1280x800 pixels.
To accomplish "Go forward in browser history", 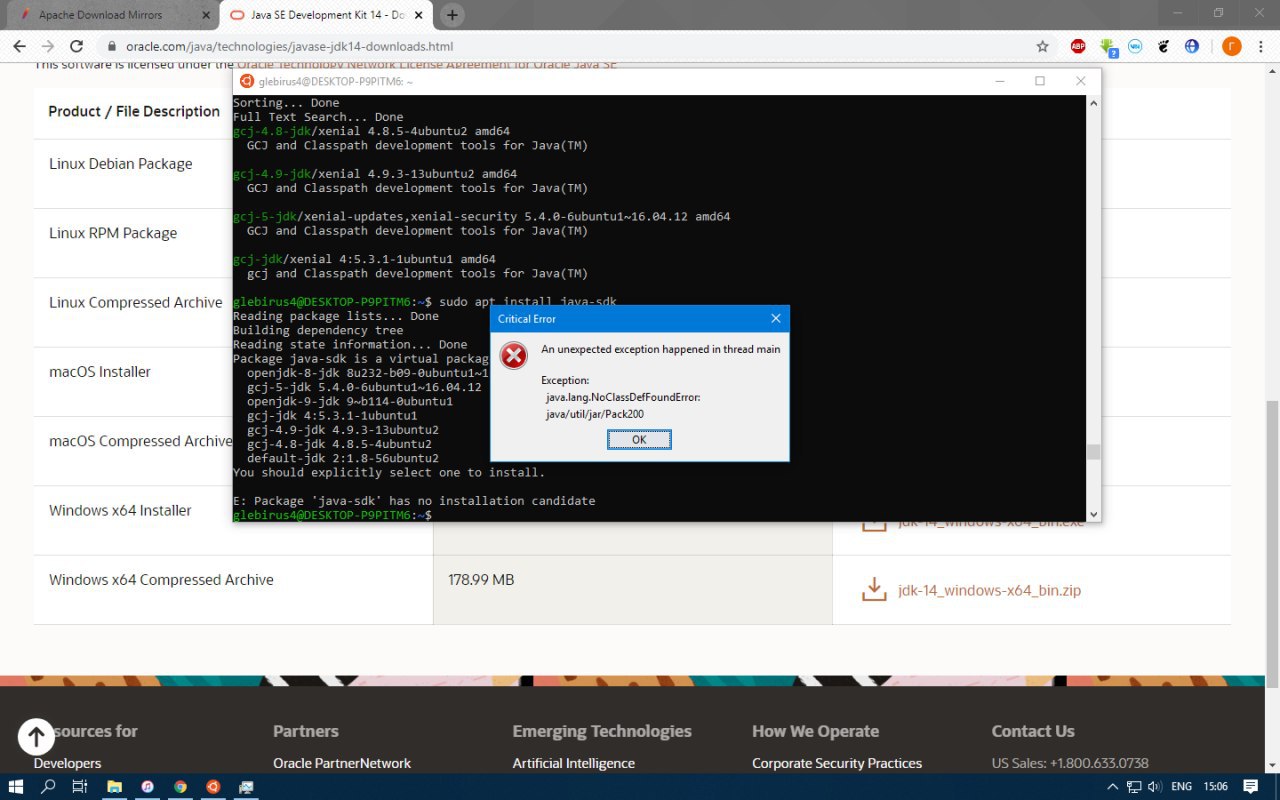I will 47,46.
